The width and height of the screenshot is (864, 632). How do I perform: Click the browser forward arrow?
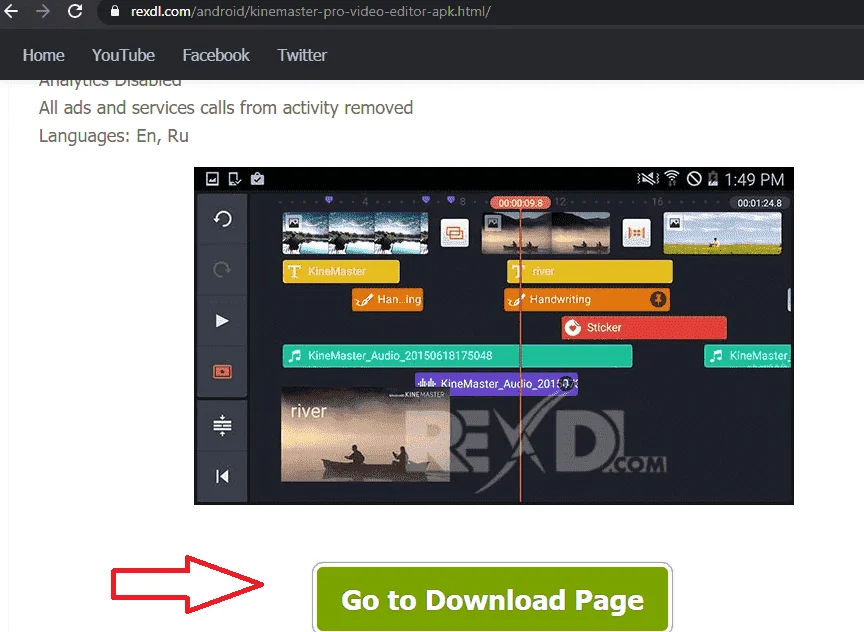pos(43,11)
